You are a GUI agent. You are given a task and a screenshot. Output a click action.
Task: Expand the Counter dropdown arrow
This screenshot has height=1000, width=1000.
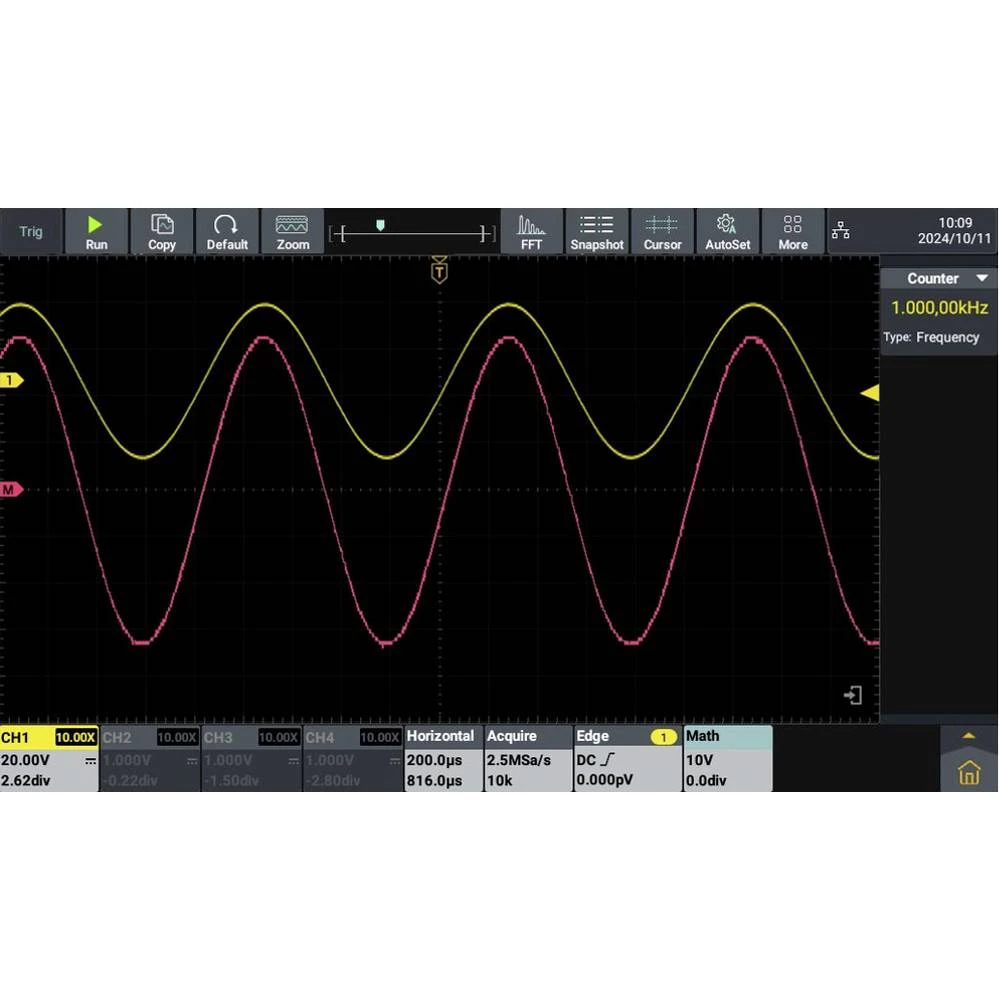point(982,279)
